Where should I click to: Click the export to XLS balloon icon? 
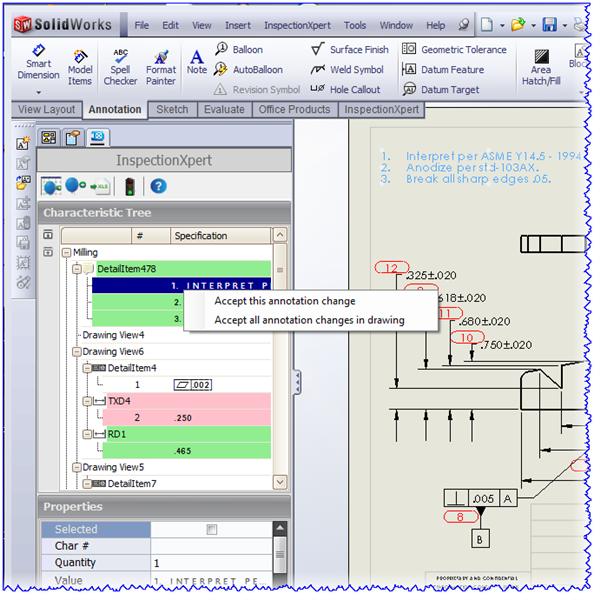(99, 187)
